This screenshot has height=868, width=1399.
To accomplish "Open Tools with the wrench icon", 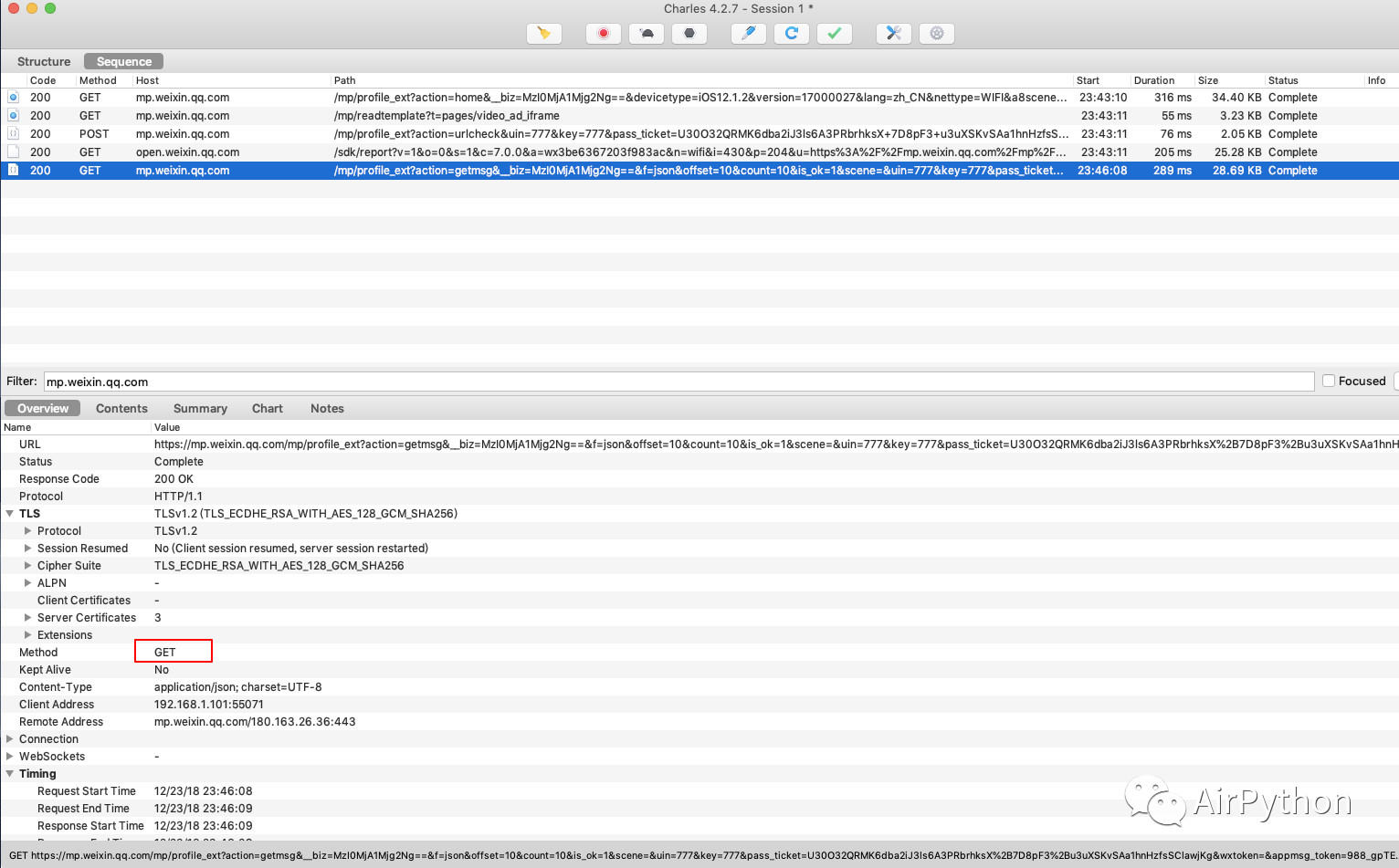I will [x=894, y=34].
